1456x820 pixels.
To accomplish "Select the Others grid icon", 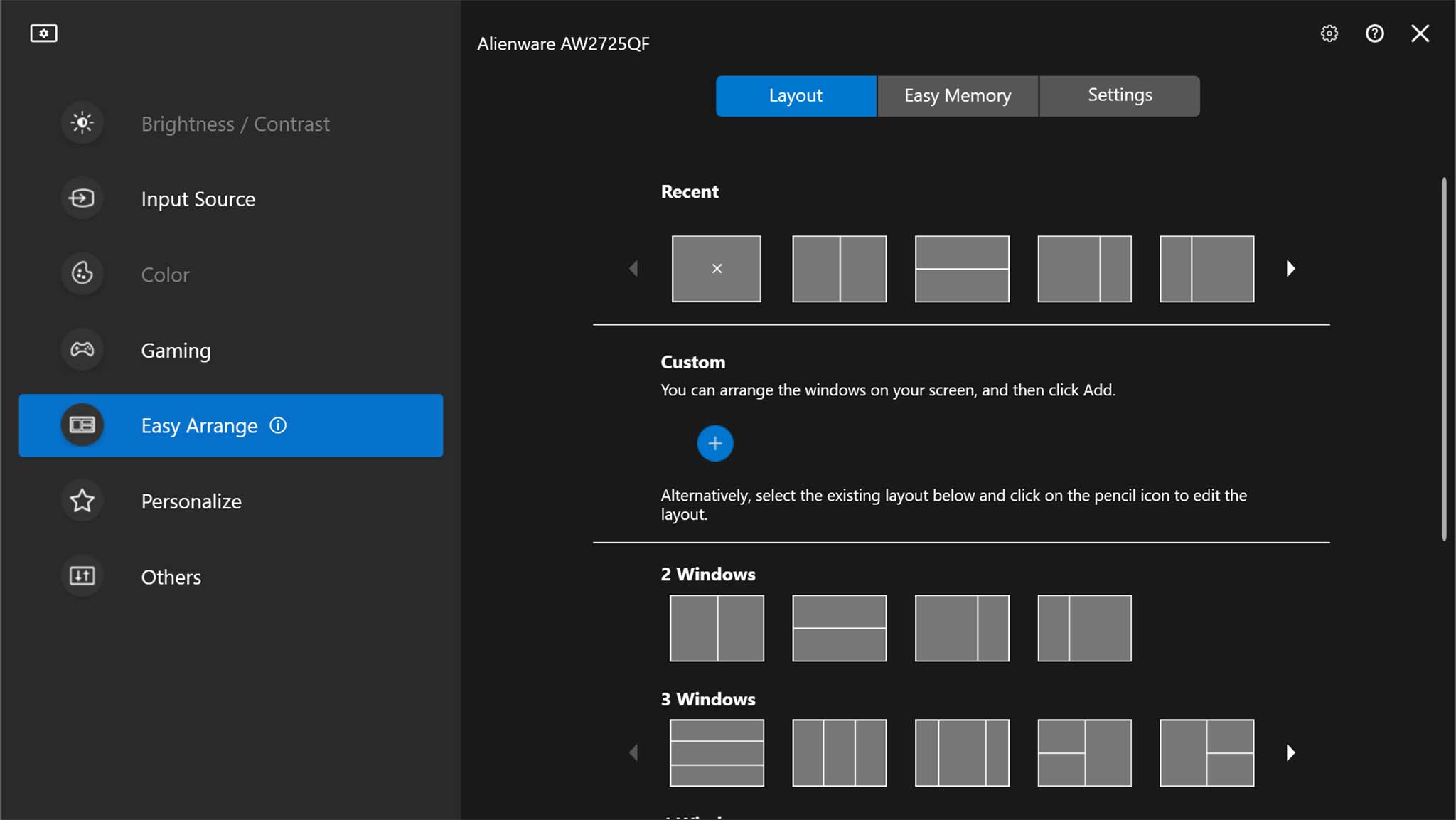I will tap(82, 577).
